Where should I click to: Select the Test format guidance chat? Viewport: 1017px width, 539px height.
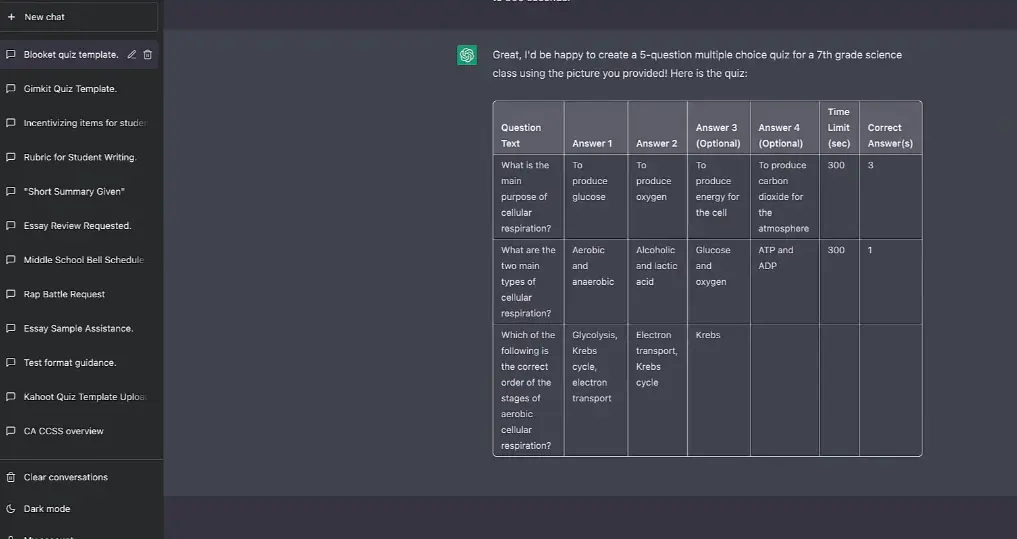click(x=69, y=363)
